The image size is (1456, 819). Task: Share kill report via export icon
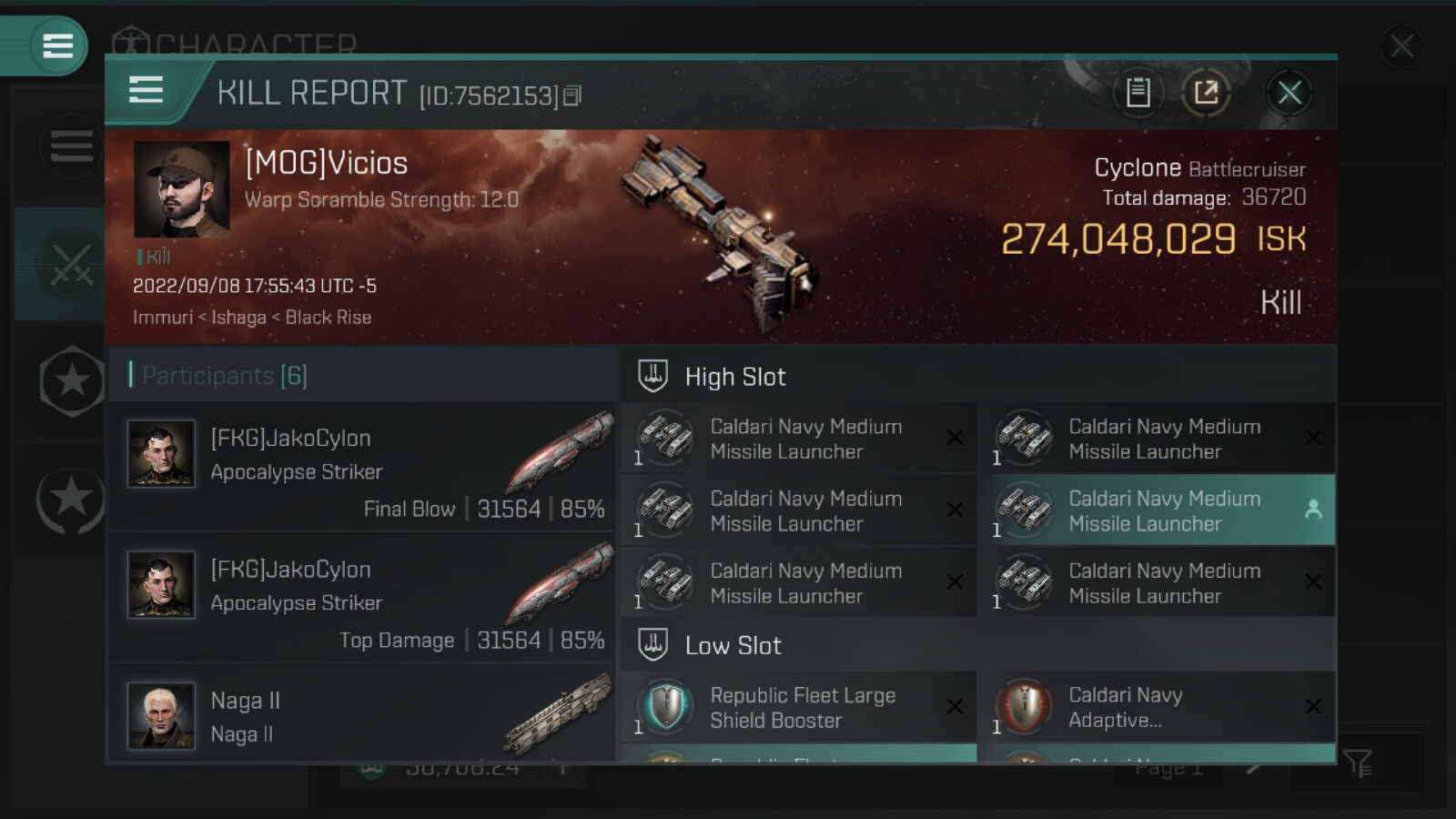[1206, 92]
